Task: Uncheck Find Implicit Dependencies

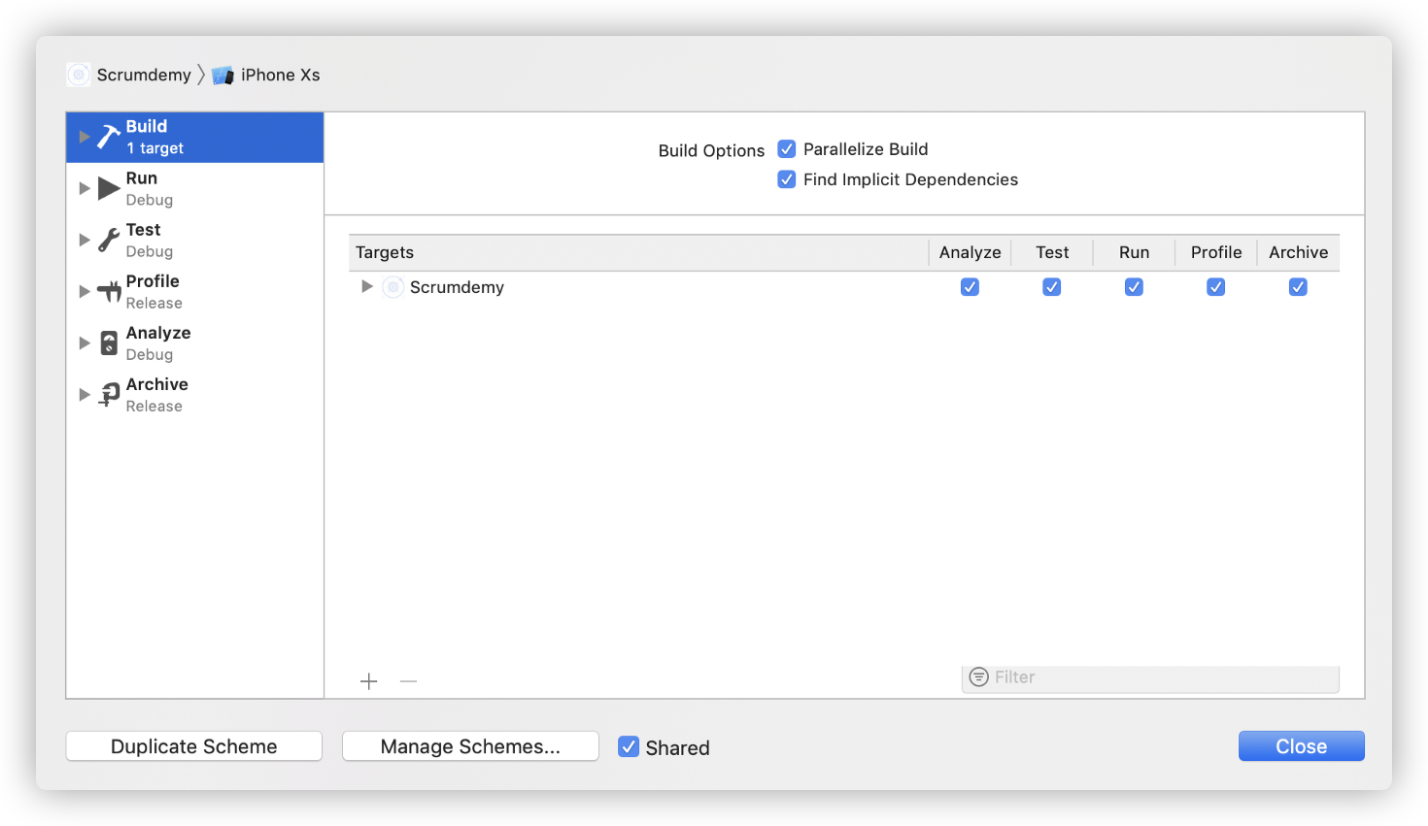Action: (787, 180)
